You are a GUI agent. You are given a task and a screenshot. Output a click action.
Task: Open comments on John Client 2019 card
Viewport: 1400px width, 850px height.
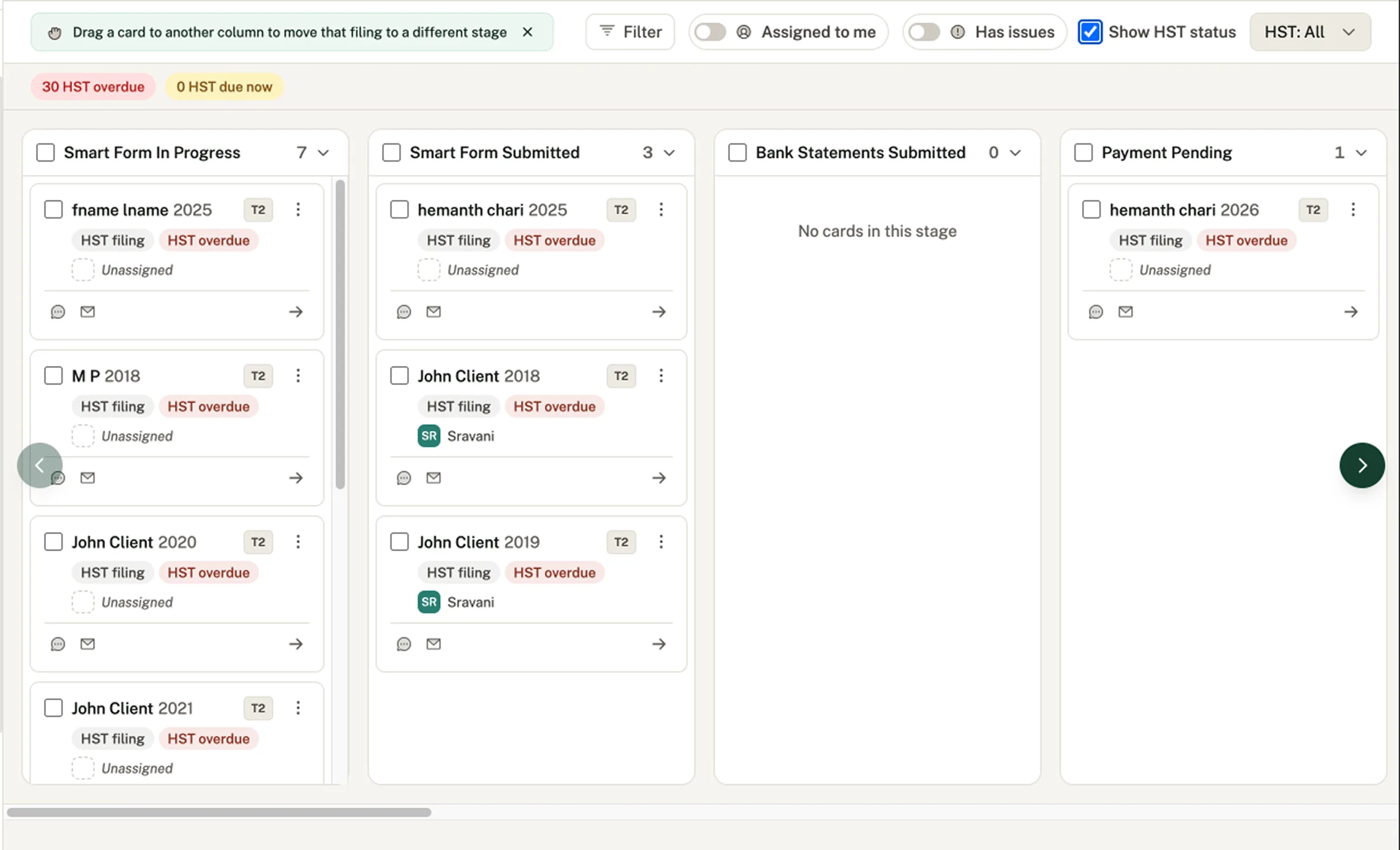click(x=404, y=644)
